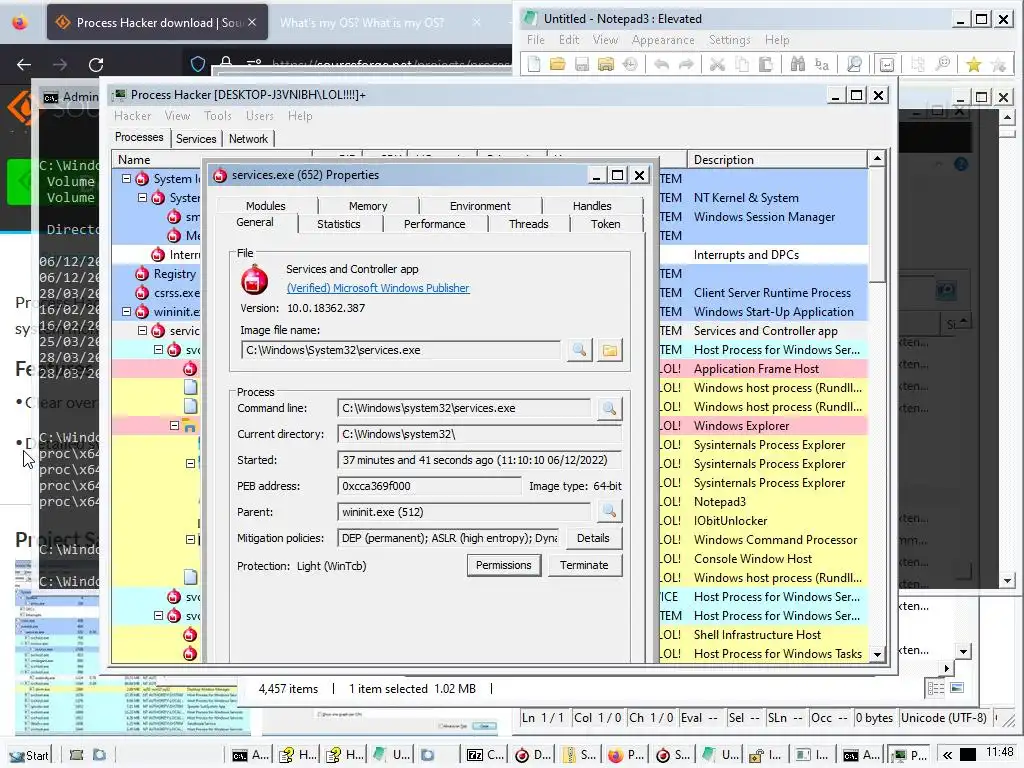This screenshot has width=1024, height=768.
Task: Click the Add to Favorites star-plus icon
Action: 998,64
